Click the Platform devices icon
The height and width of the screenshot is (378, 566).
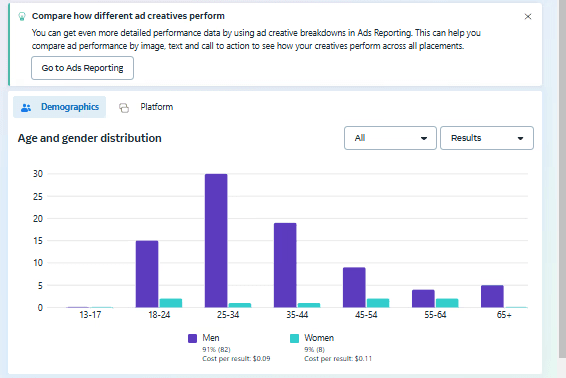pyautogui.click(x=124, y=108)
